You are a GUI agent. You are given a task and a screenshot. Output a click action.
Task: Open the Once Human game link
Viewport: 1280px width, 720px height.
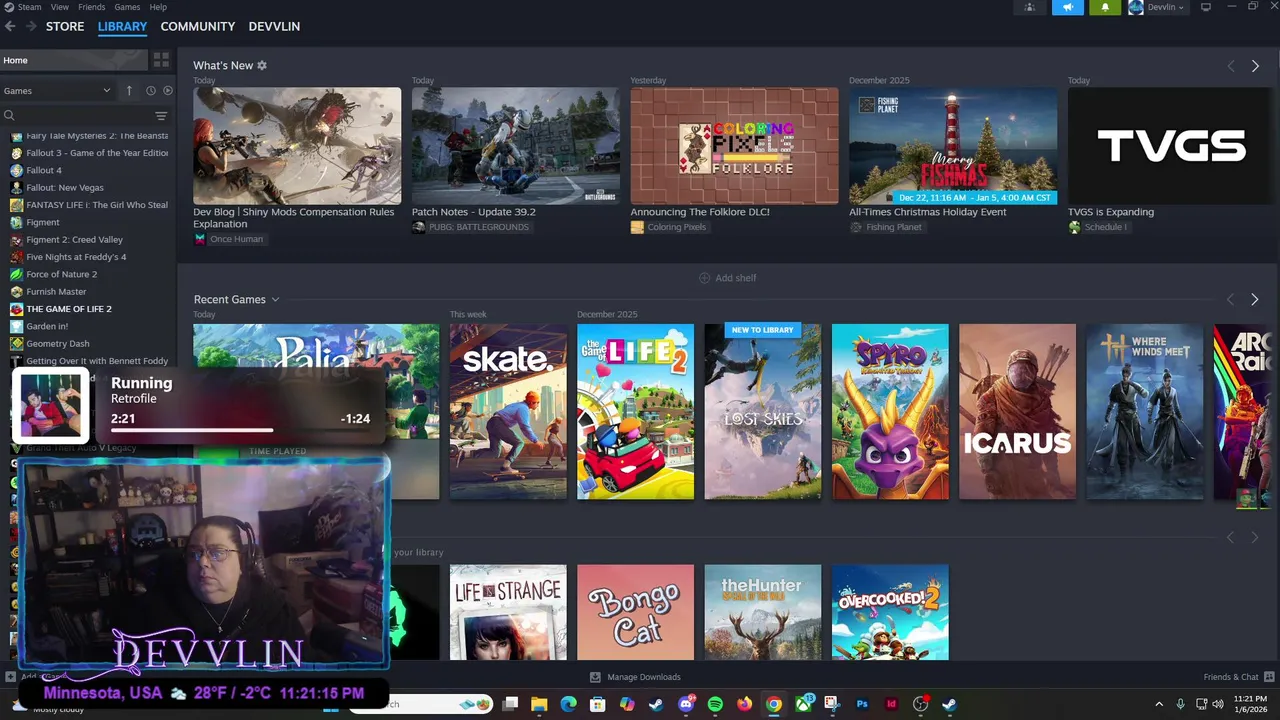[x=229, y=239]
